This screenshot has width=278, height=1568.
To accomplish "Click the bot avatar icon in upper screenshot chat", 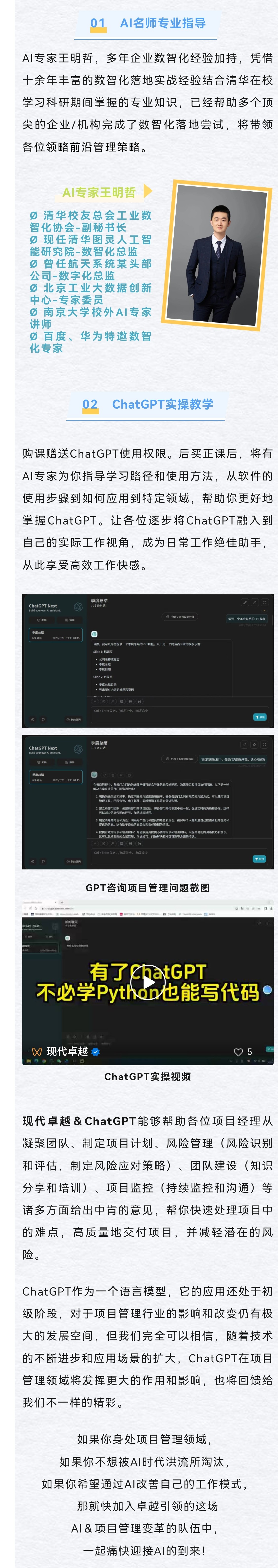I will (94, 634).
